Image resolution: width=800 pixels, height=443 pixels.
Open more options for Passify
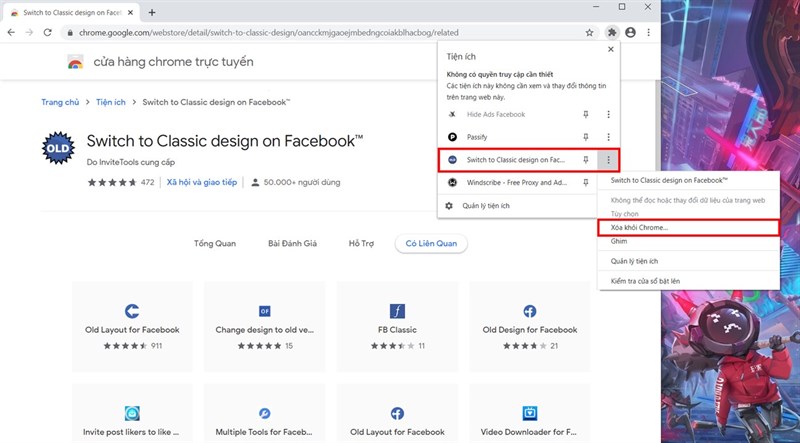point(608,137)
